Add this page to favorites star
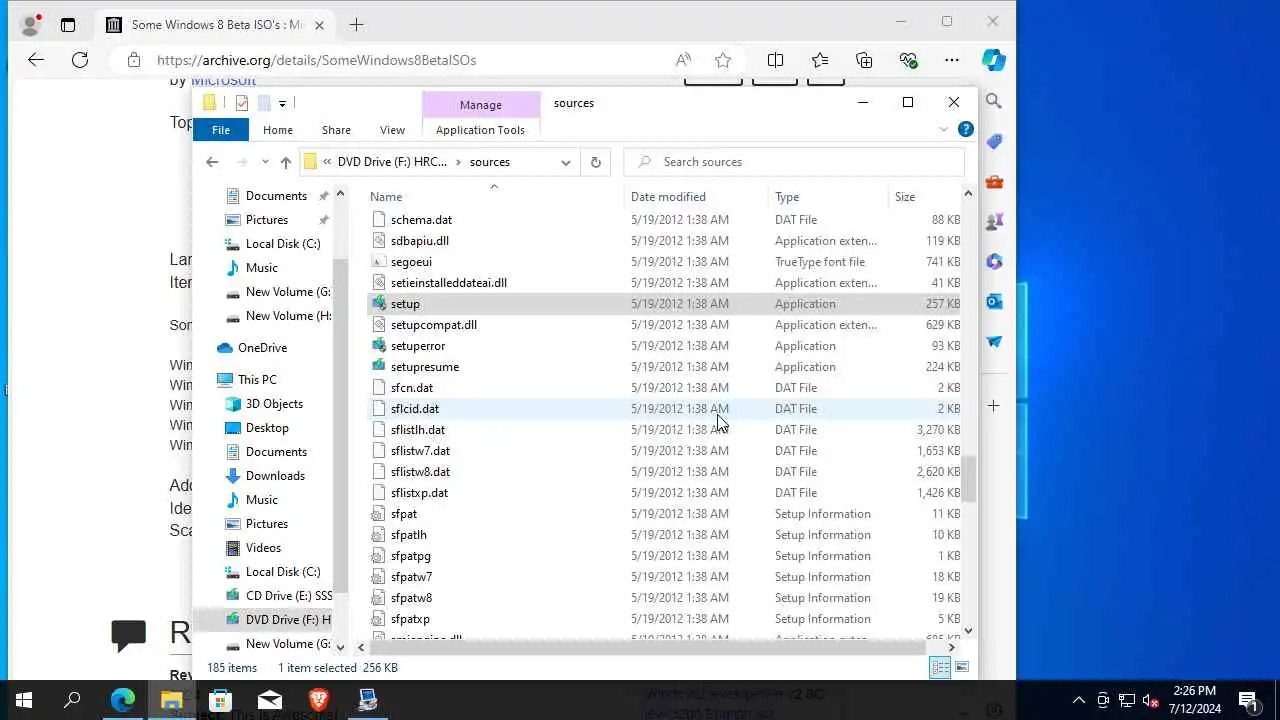 coord(723,60)
